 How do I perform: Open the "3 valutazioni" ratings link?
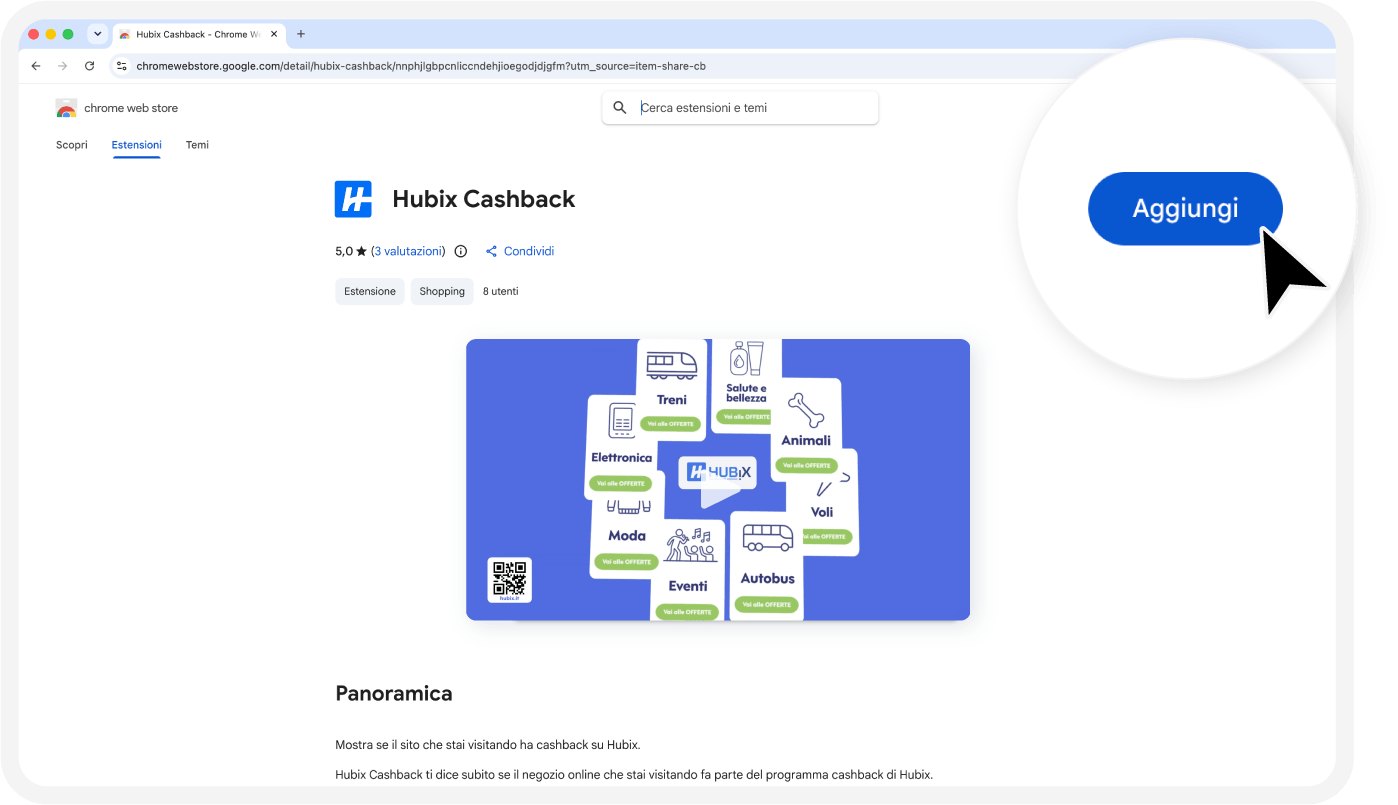tap(408, 251)
